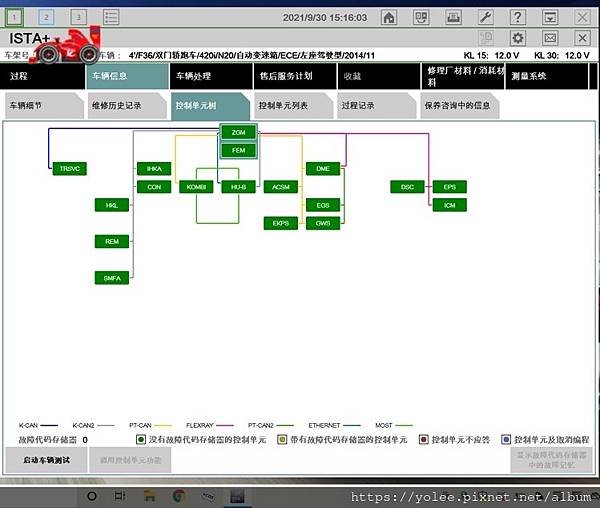Click the K-CAN bus legend label
The width and height of the screenshot is (600, 508).
tap(28, 425)
